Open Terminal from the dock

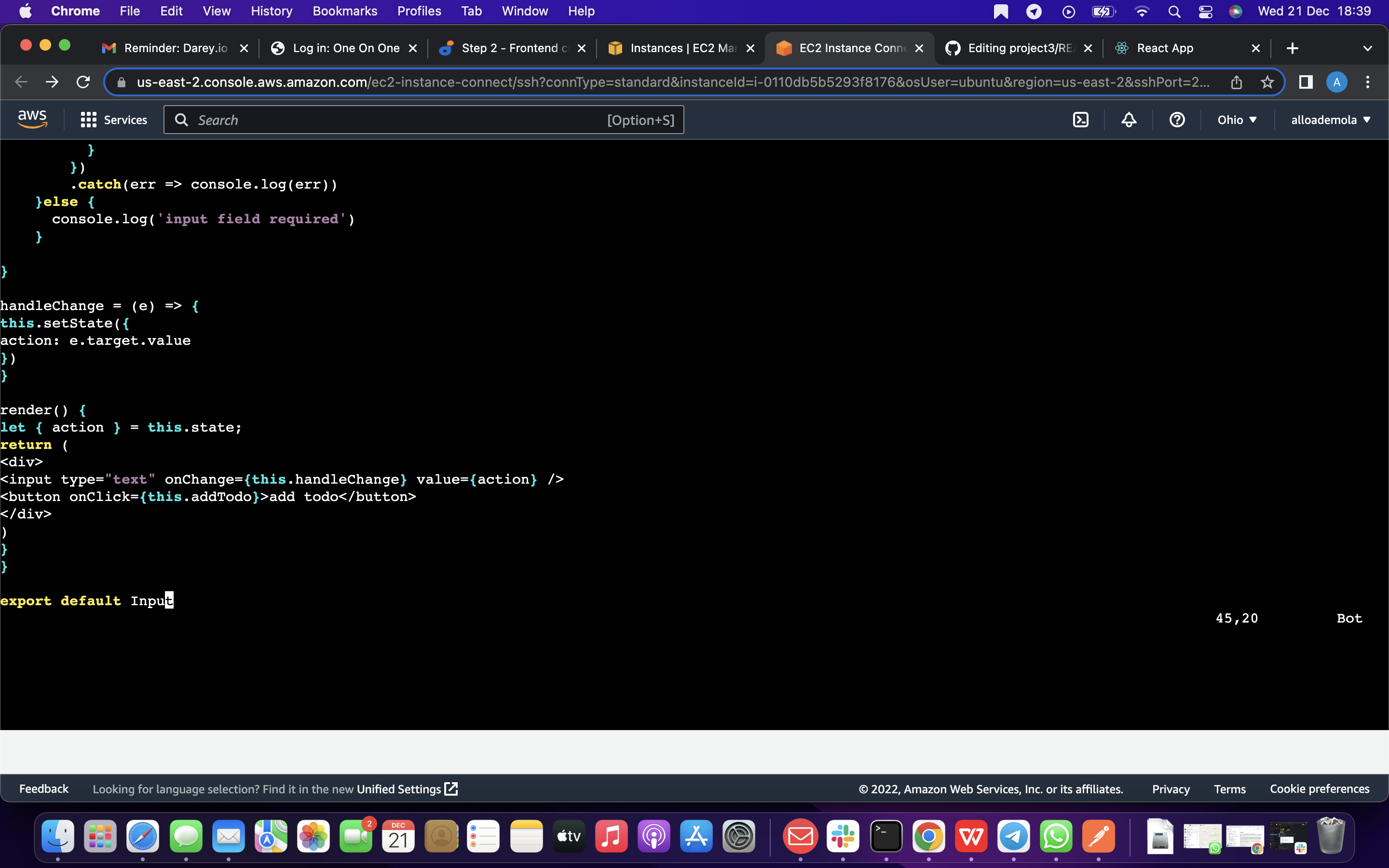click(x=885, y=837)
